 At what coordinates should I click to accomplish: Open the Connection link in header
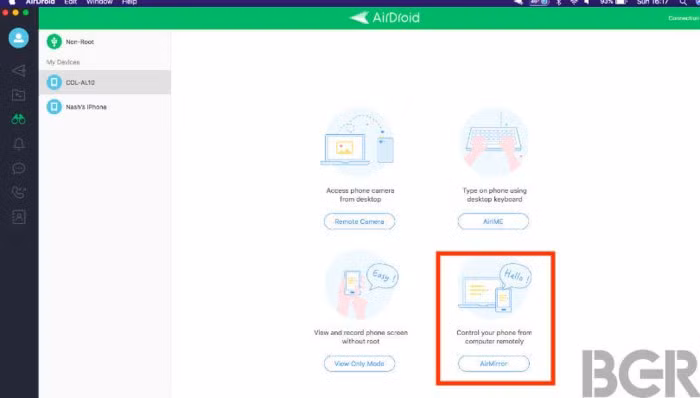tap(683, 18)
